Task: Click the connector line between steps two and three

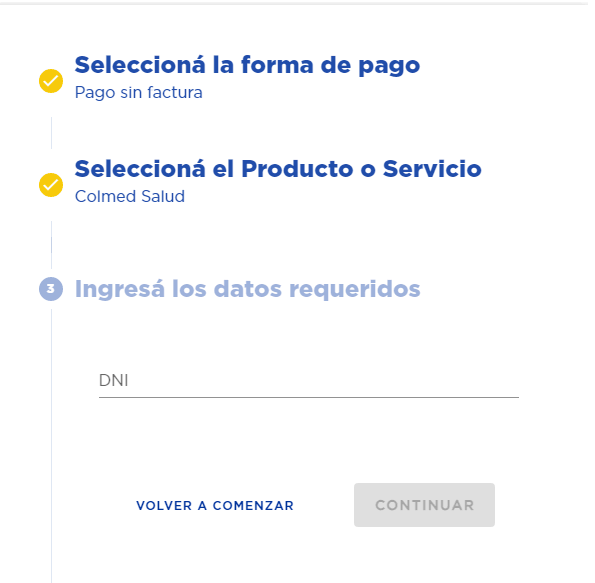Action: pos(51,245)
